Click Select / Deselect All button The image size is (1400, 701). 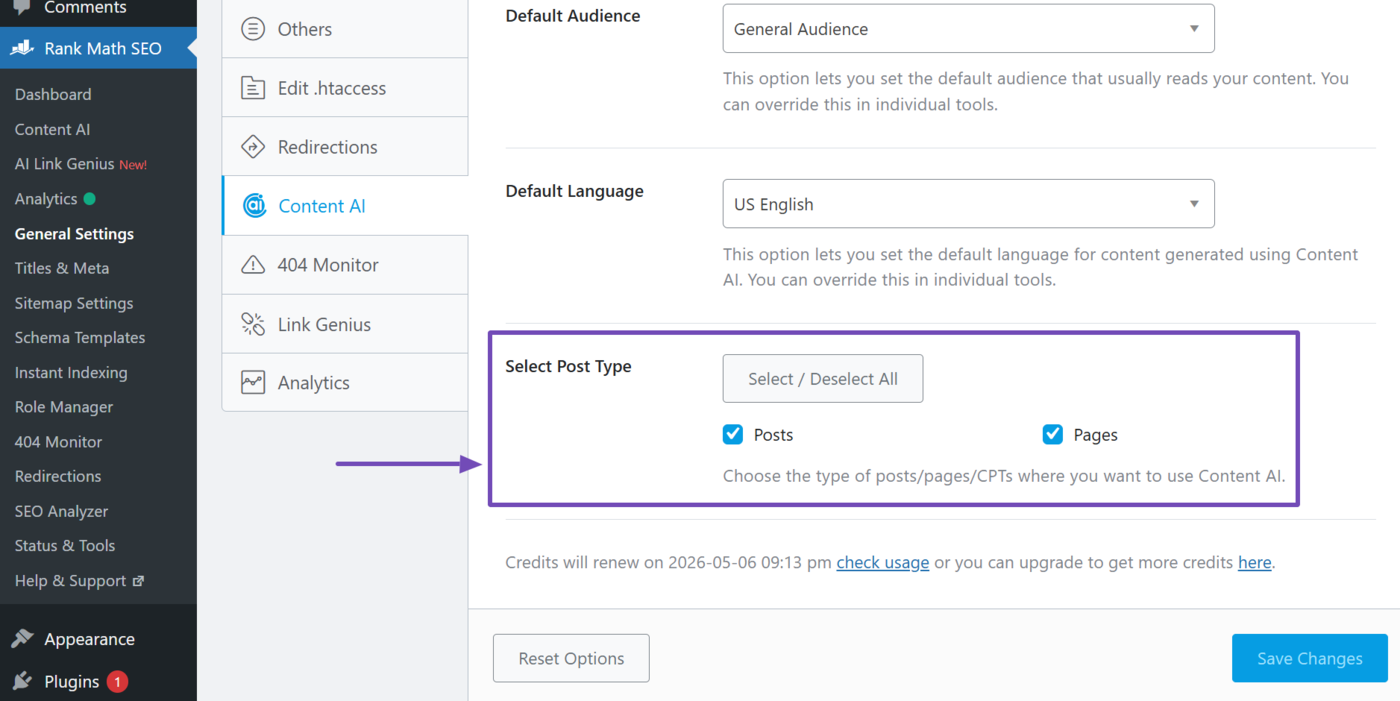click(823, 379)
